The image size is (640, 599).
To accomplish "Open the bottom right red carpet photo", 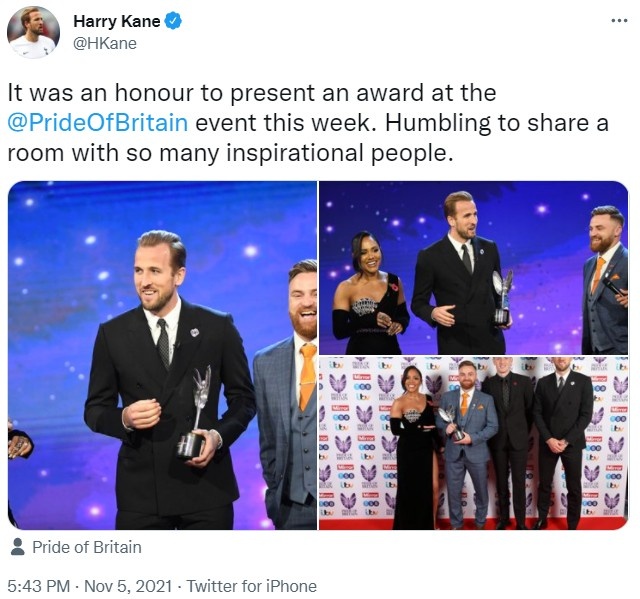I will click(x=473, y=443).
